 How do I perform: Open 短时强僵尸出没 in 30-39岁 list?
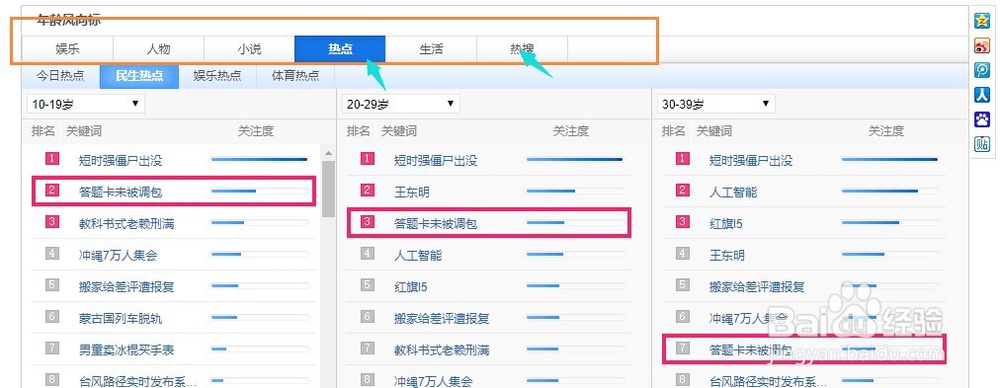(x=751, y=161)
